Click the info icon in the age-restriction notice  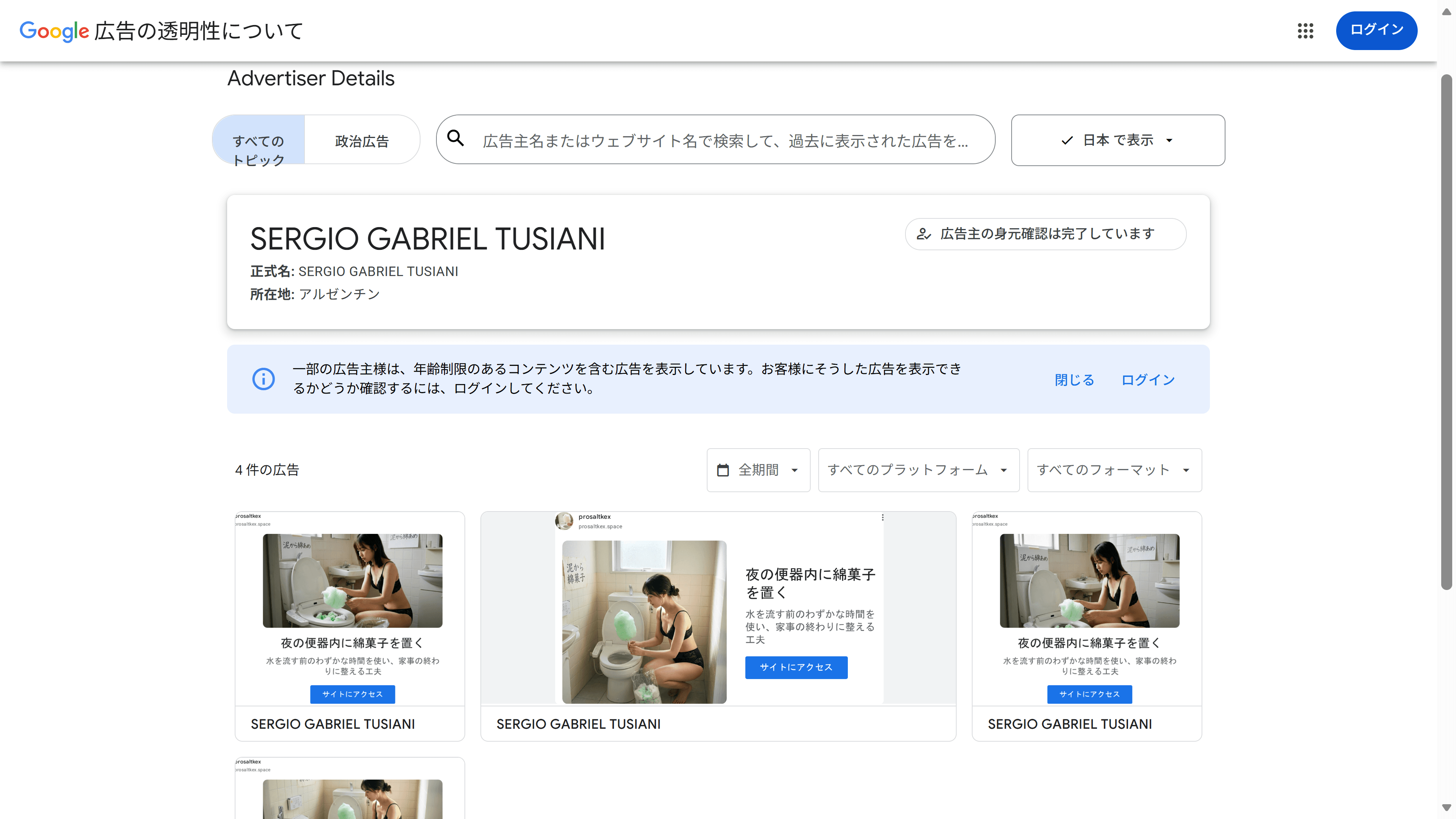264,379
